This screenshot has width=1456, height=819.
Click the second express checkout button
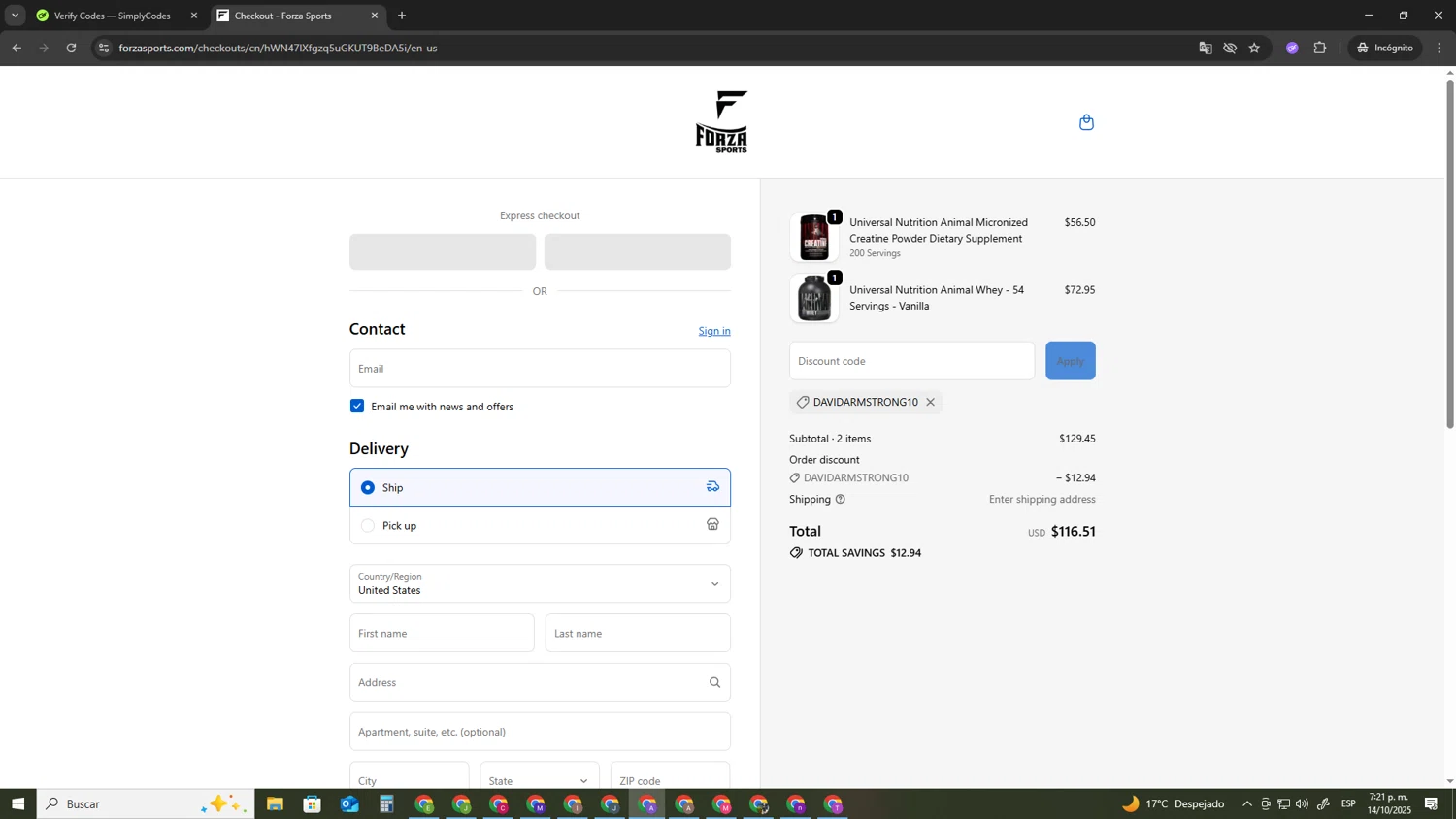(638, 252)
